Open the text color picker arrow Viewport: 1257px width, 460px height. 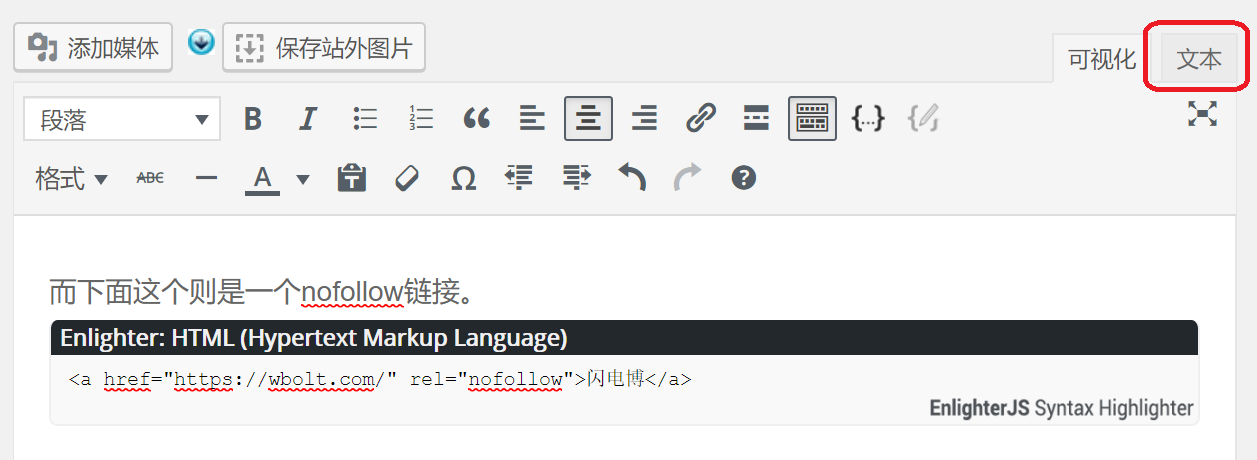[303, 180]
